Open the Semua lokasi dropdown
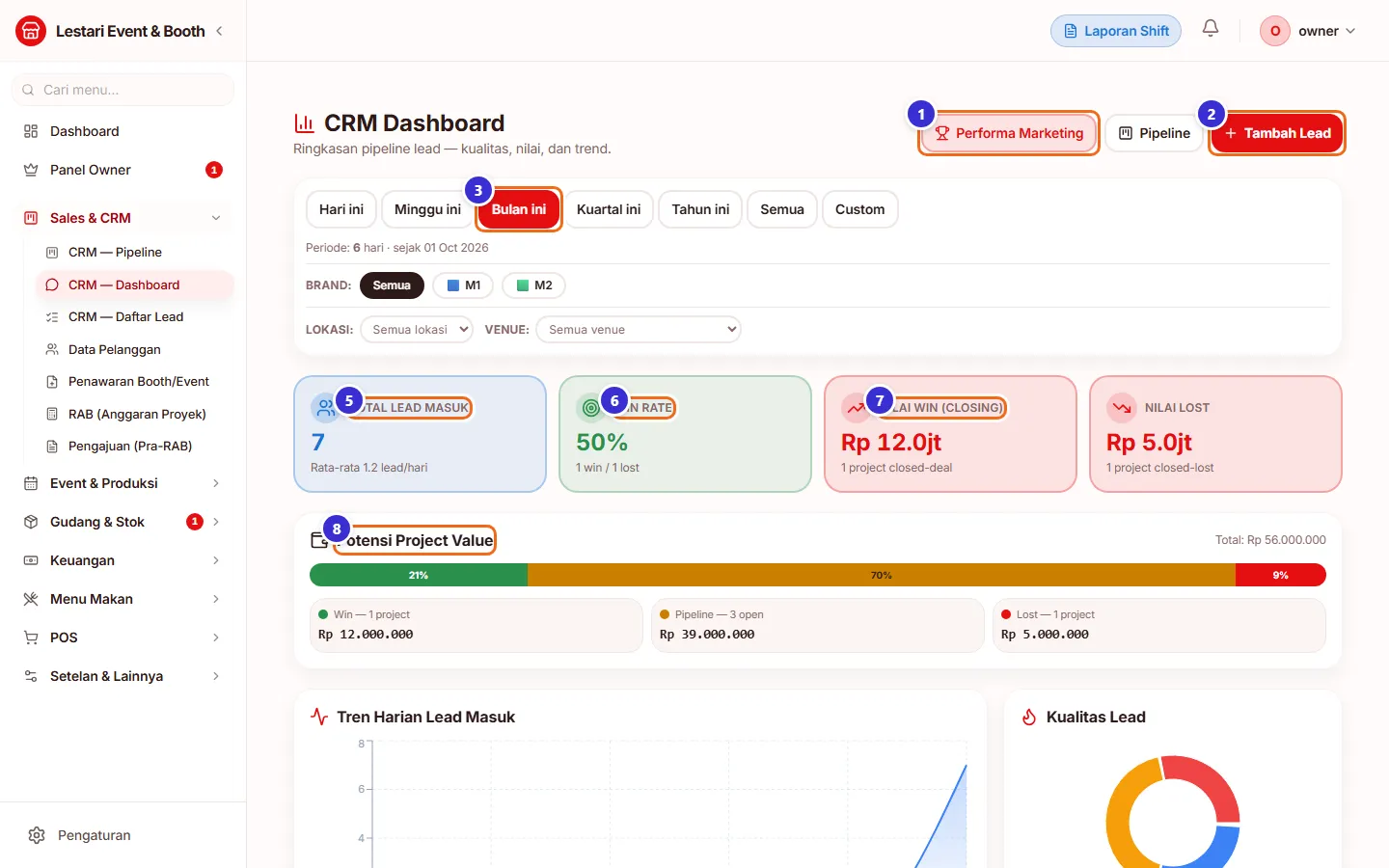The width and height of the screenshot is (1389, 868). click(x=417, y=330)
